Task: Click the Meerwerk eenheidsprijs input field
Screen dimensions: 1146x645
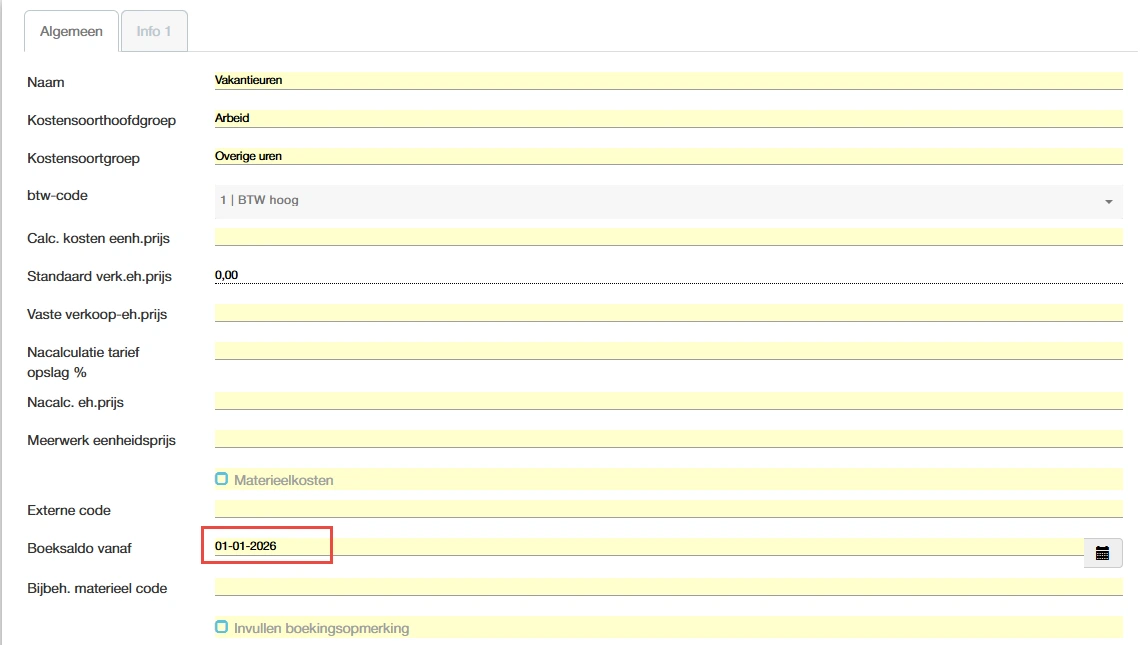Action: point(668,439)
